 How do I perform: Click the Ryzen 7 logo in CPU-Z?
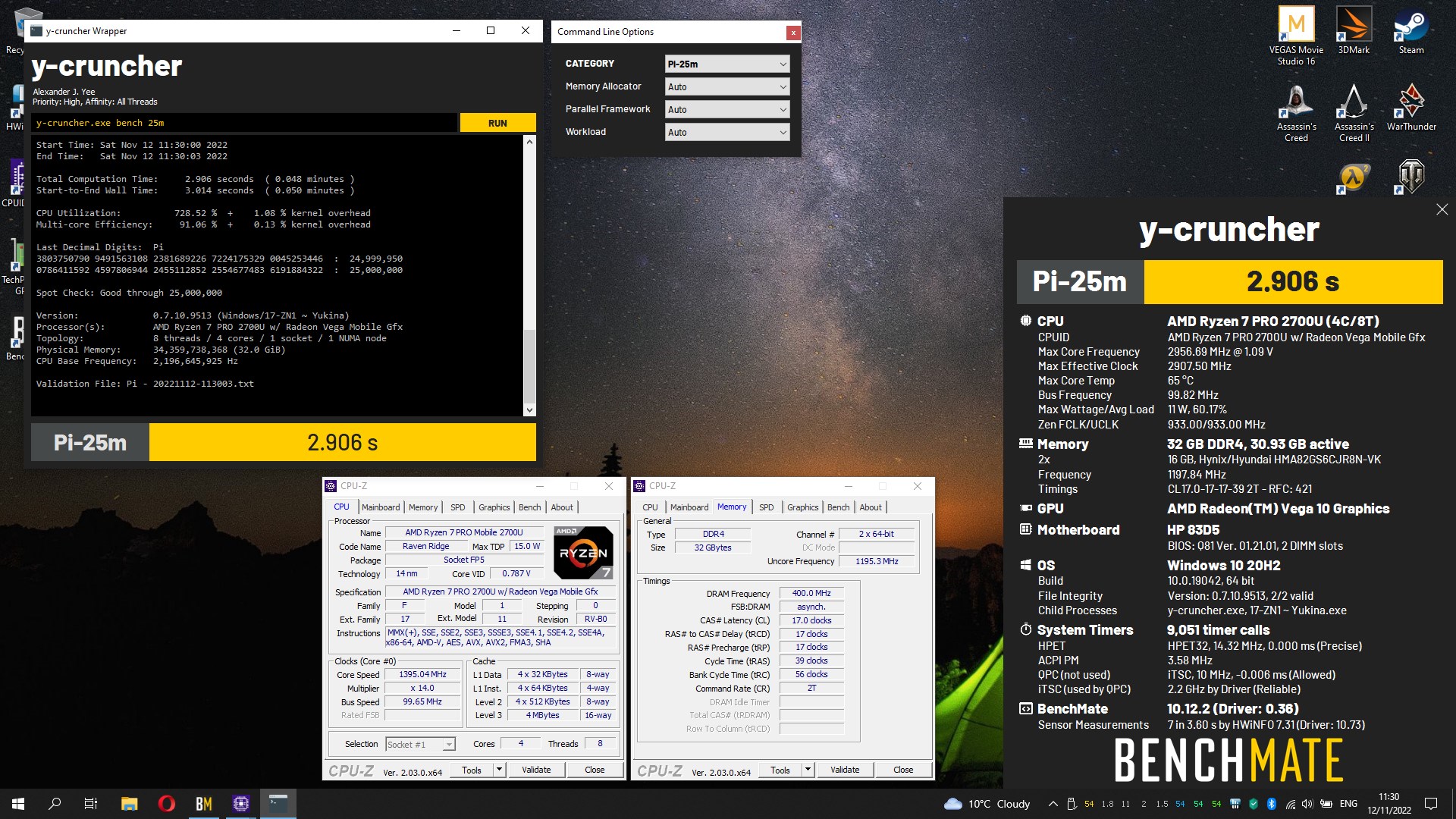pyautogui.click(x=583, y=552)
